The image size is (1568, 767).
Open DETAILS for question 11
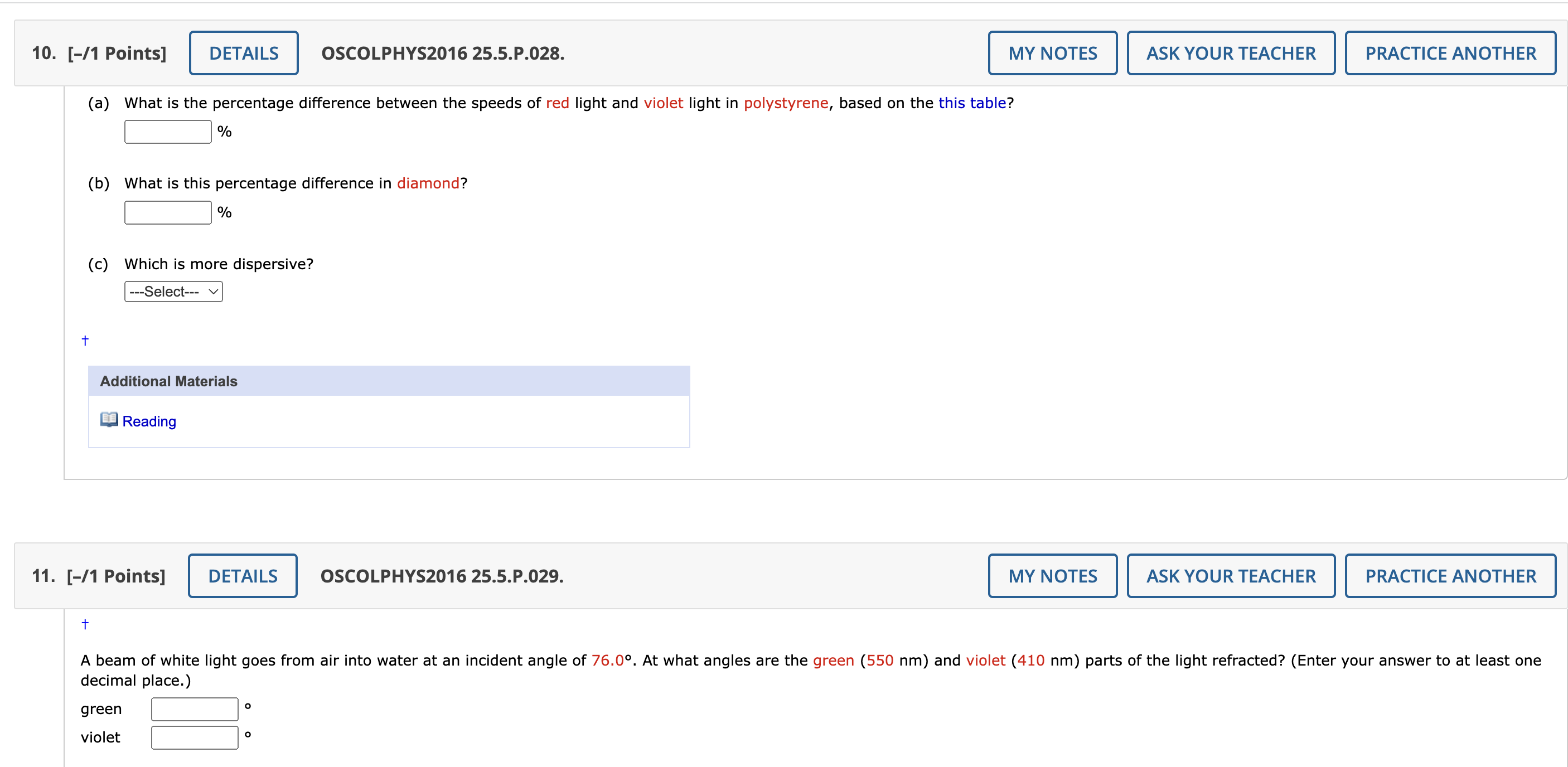(x=242, y=576)
